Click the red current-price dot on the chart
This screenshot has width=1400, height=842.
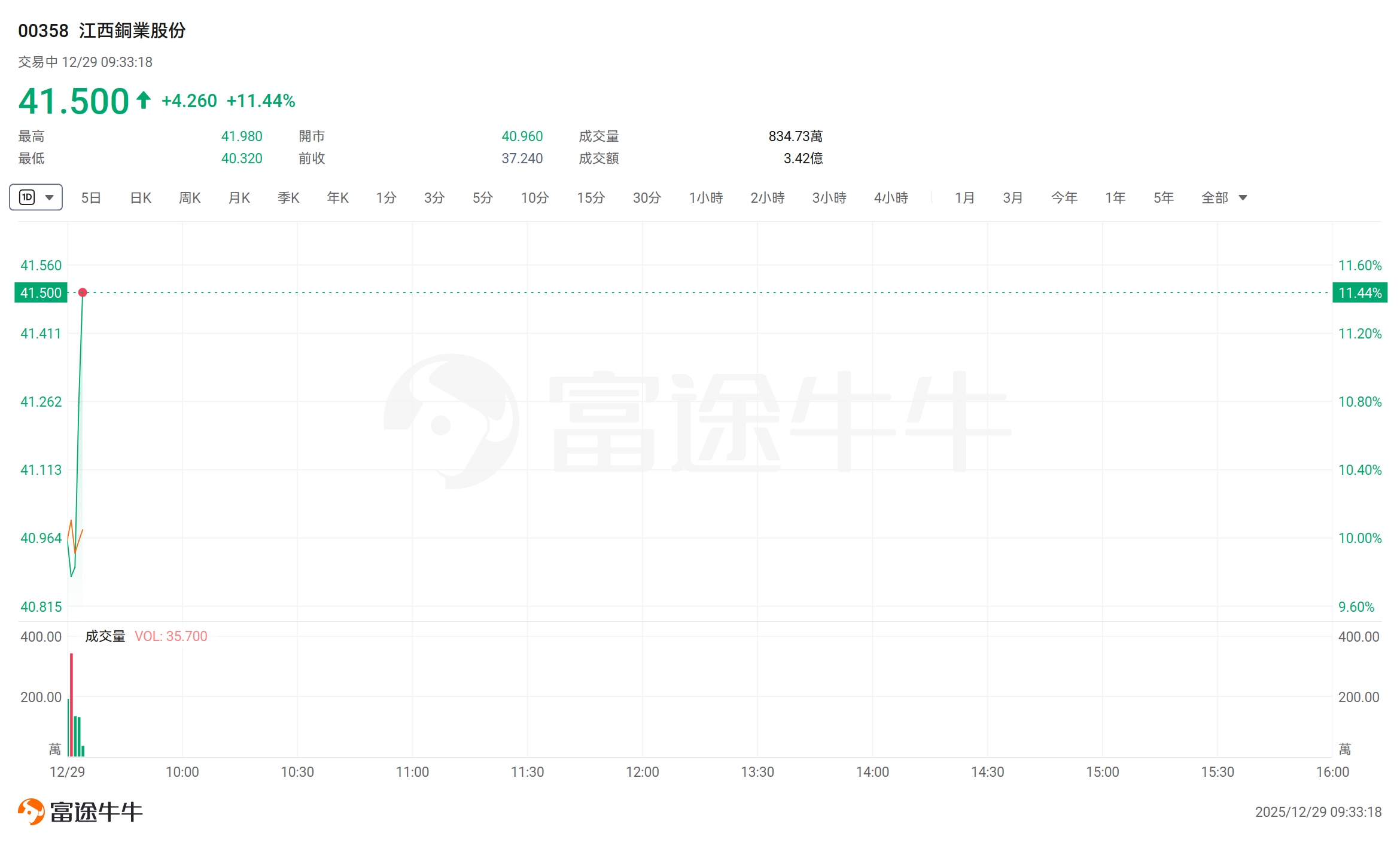point(83,292)
